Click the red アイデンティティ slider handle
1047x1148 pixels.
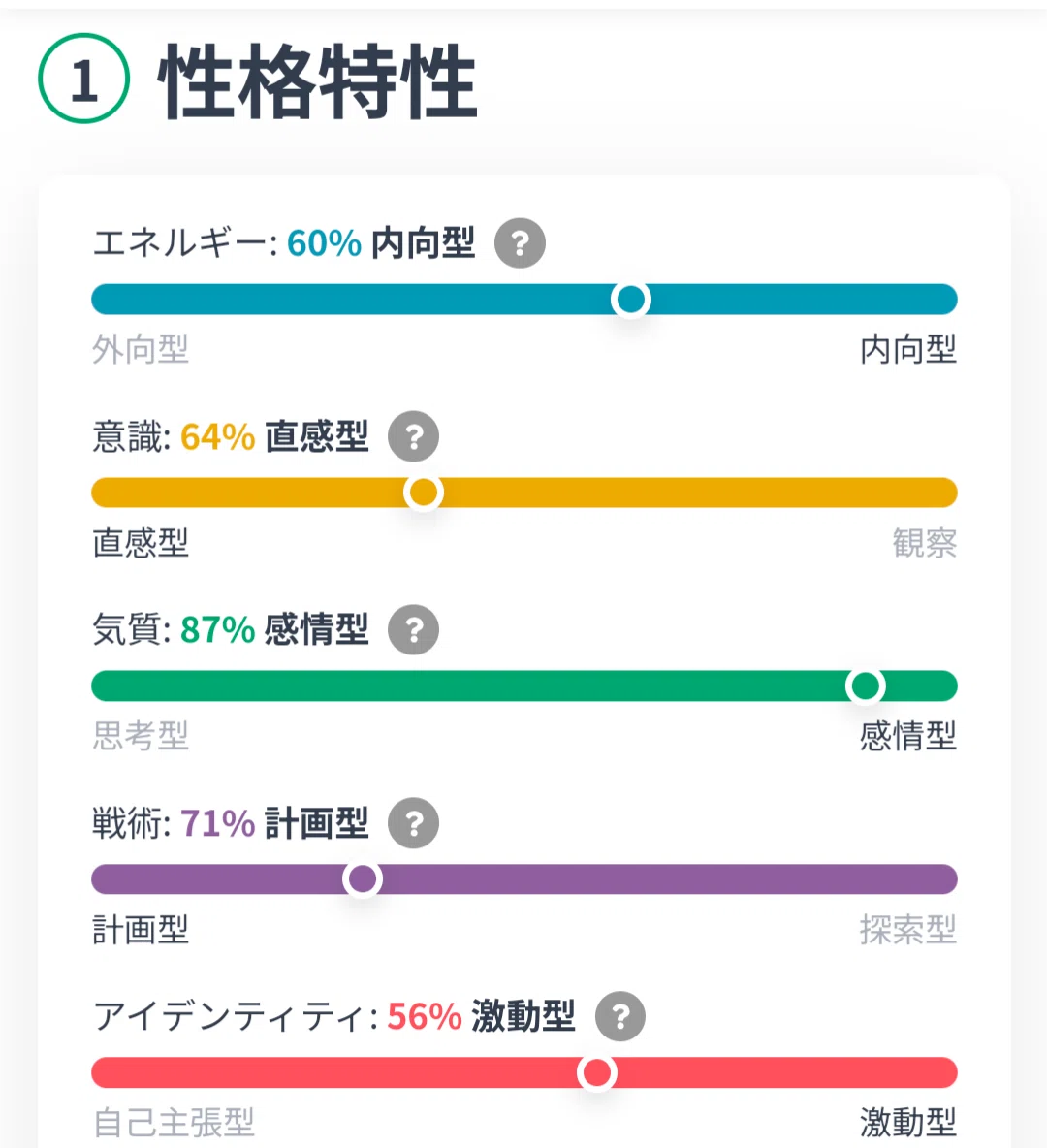coord(597,1072)
